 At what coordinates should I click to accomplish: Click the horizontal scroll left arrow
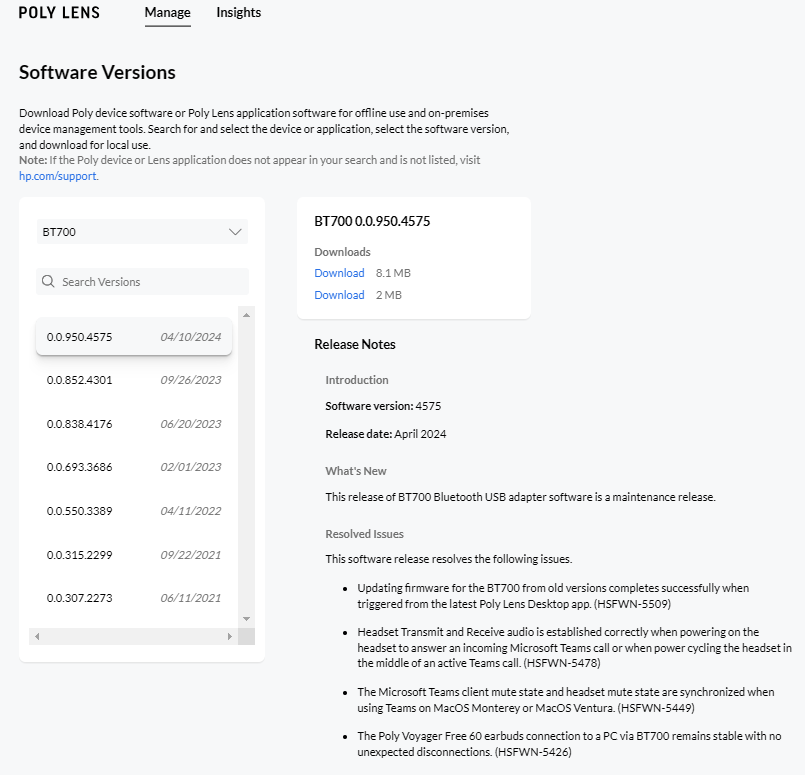[x=37, y=636]
